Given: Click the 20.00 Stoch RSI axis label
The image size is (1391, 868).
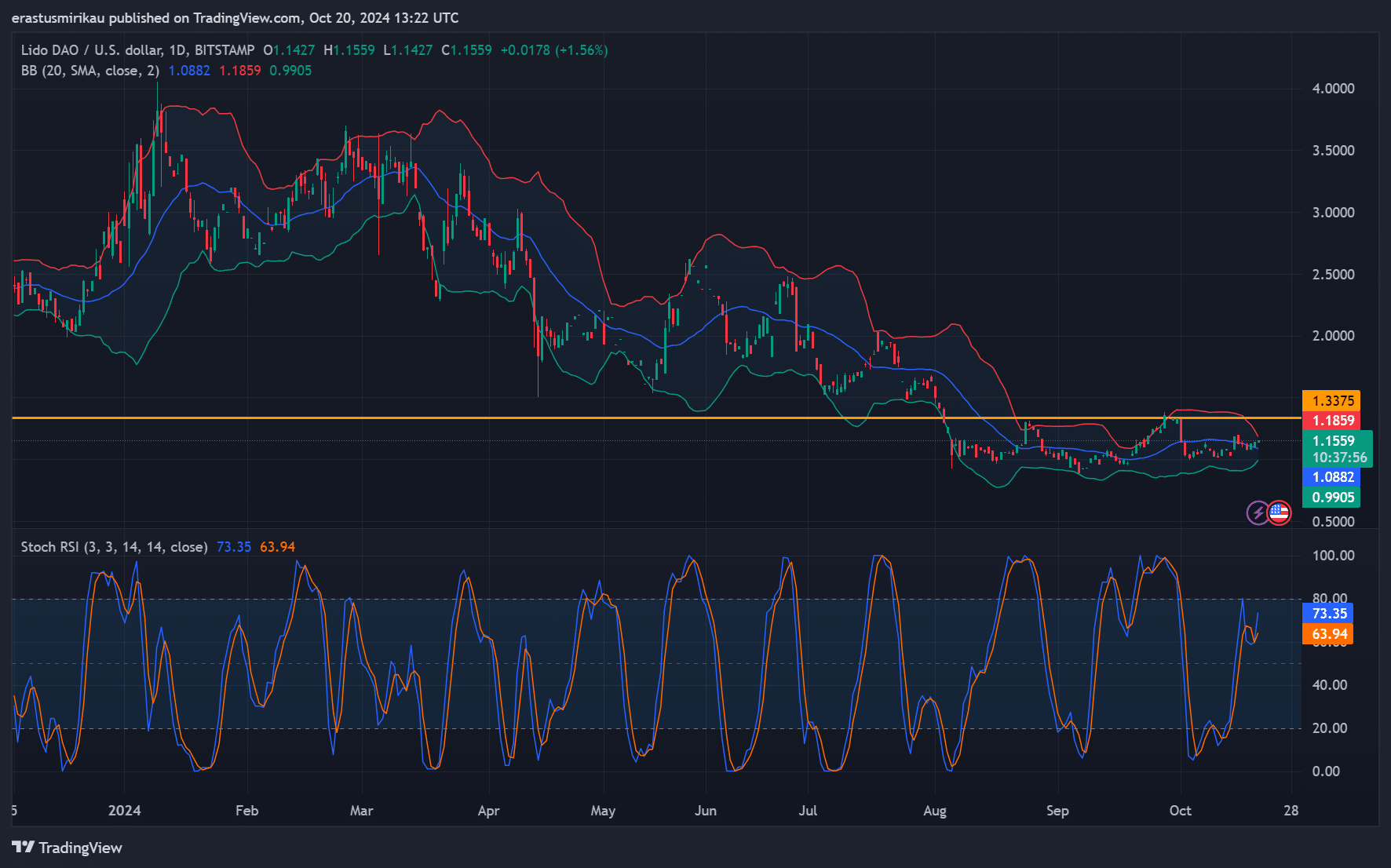Looking at the screenshot, I should click(1330, 728).
